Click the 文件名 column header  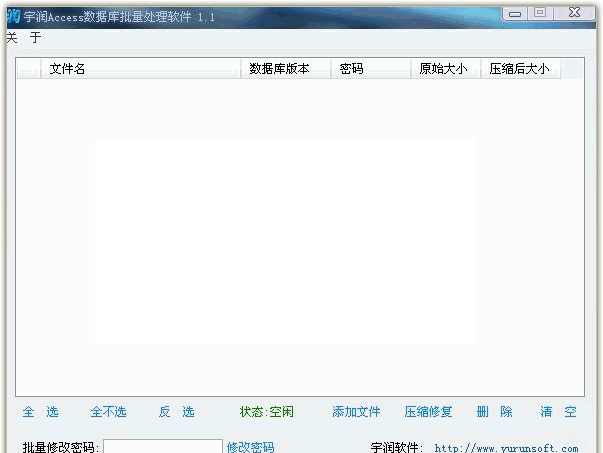140,69
